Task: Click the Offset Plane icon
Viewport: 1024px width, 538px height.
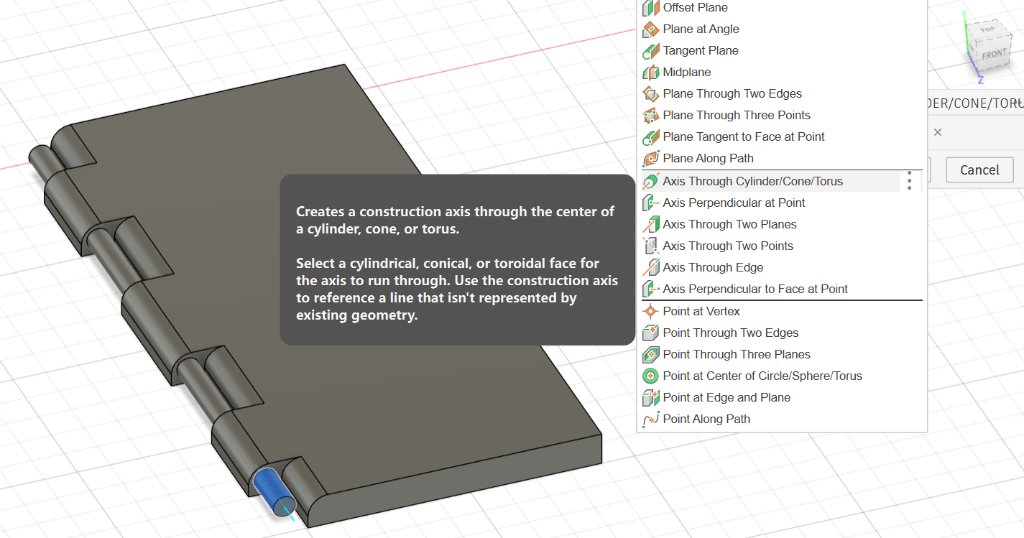Action: click(651, 8)
